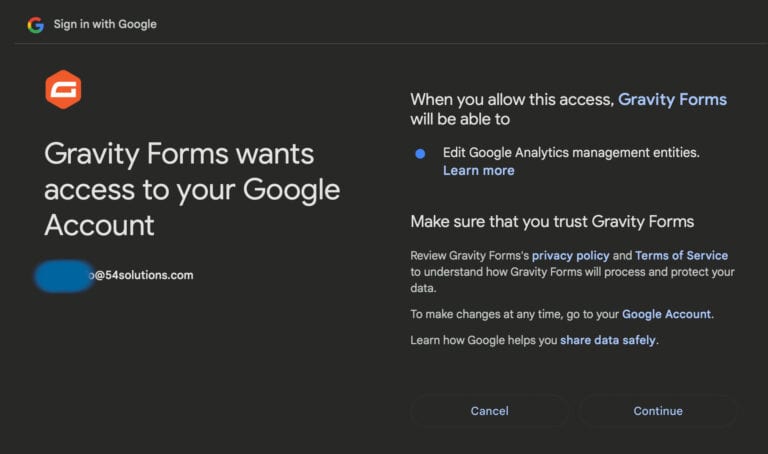The height and width of the screenshot is (454, 768).
Task: Click the Sign in with Google header text
Action: click(x=105, y=24)
